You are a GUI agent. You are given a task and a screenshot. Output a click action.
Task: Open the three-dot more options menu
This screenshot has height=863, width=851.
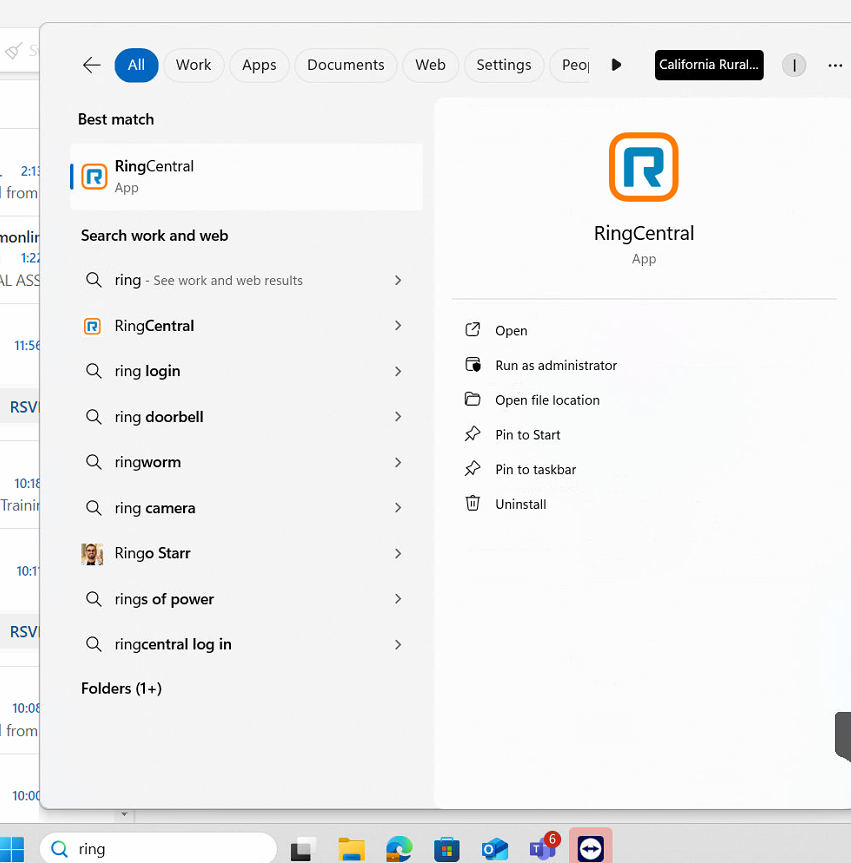coord(835,65)
